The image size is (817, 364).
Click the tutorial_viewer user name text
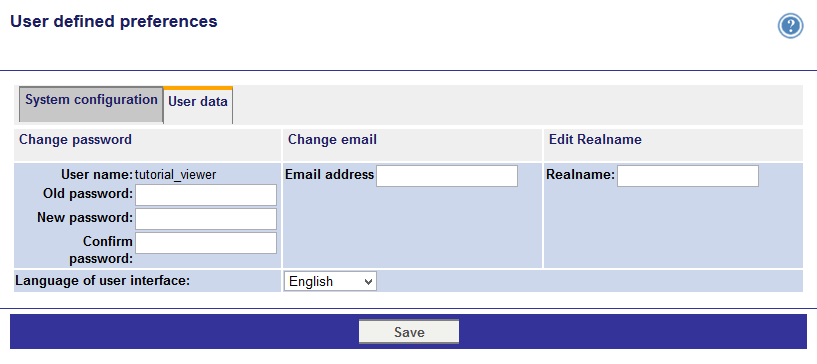coord(175,175)
